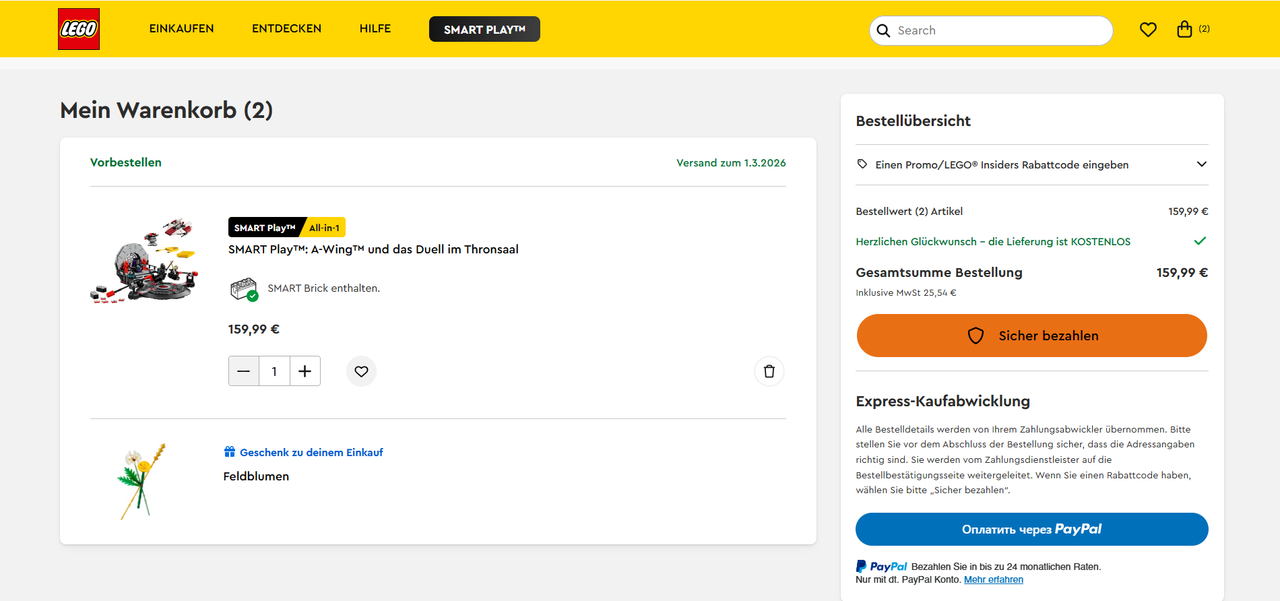Decrease quantity with minus button

coord(244,372)
